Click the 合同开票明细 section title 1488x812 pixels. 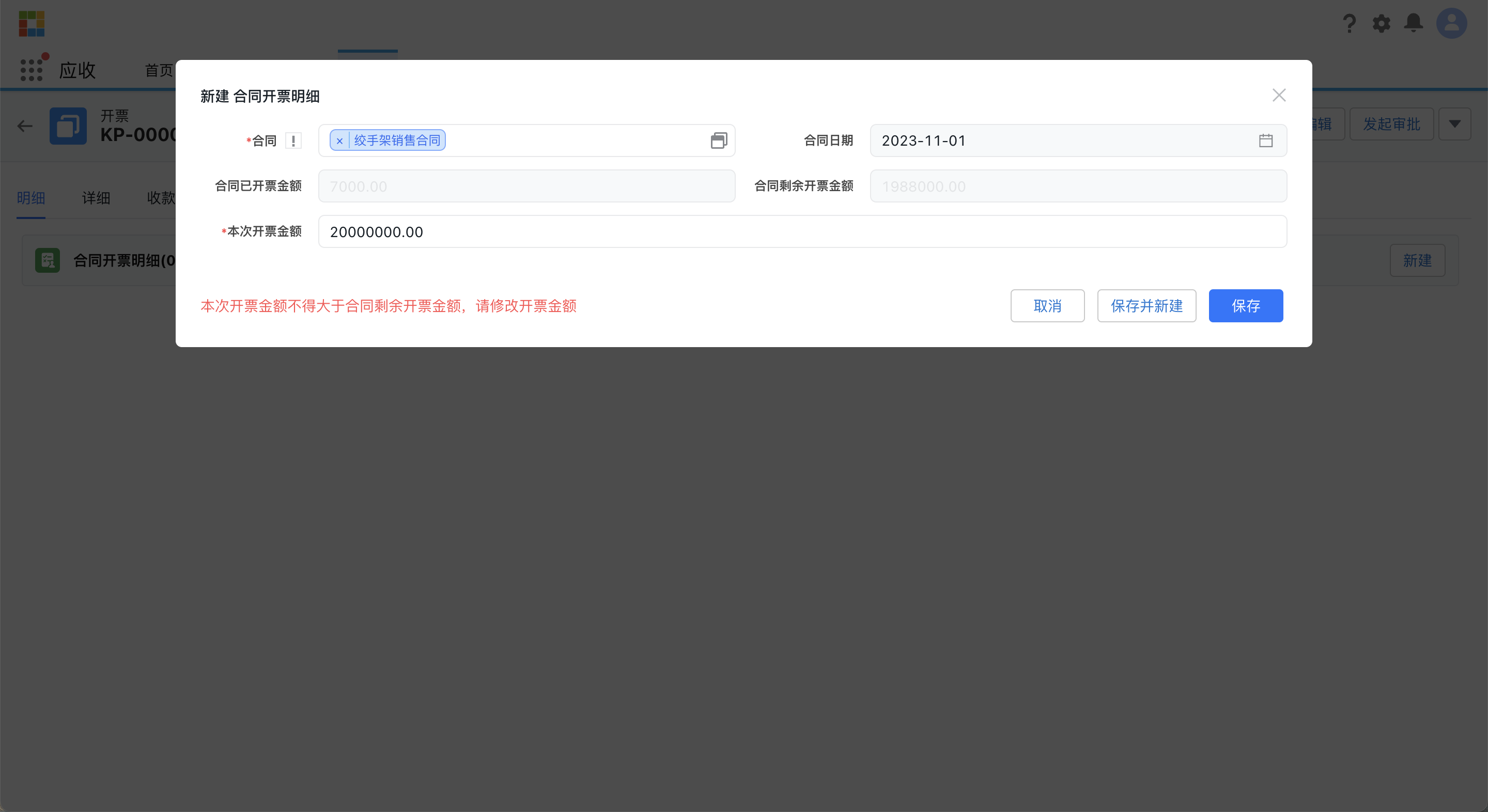(x=124, y=260)
